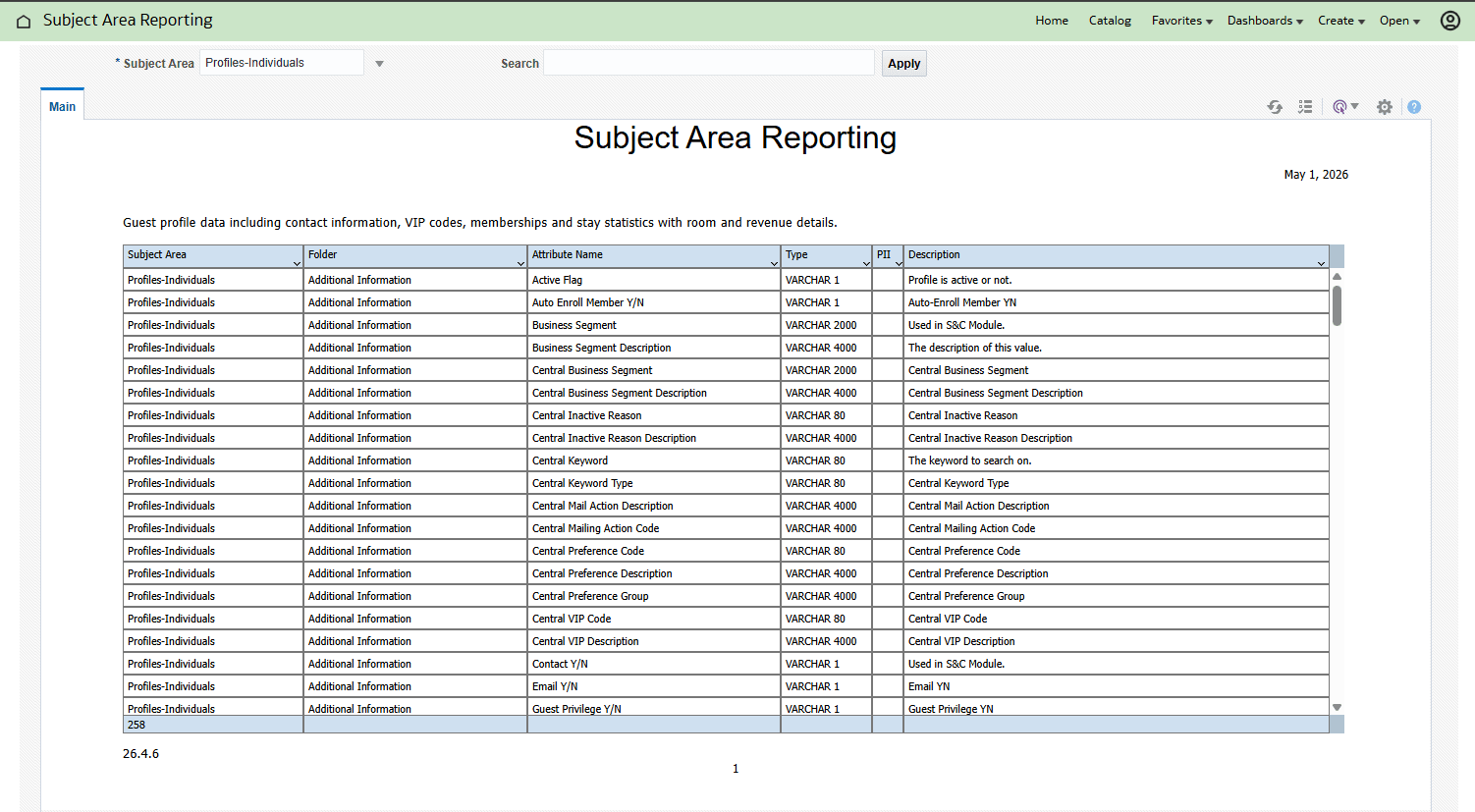1475x812 pixels.
Task: Open Description column header dropdown arrow
Action: pos(1321,263)
